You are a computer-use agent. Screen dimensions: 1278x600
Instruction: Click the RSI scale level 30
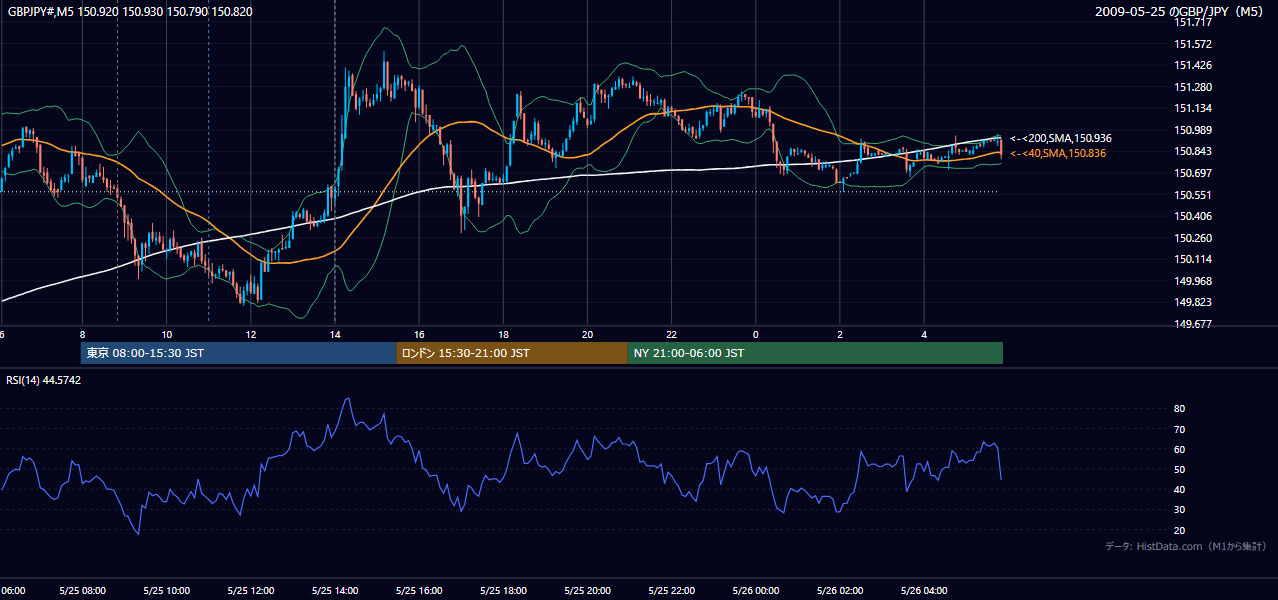click(1179, 510)
